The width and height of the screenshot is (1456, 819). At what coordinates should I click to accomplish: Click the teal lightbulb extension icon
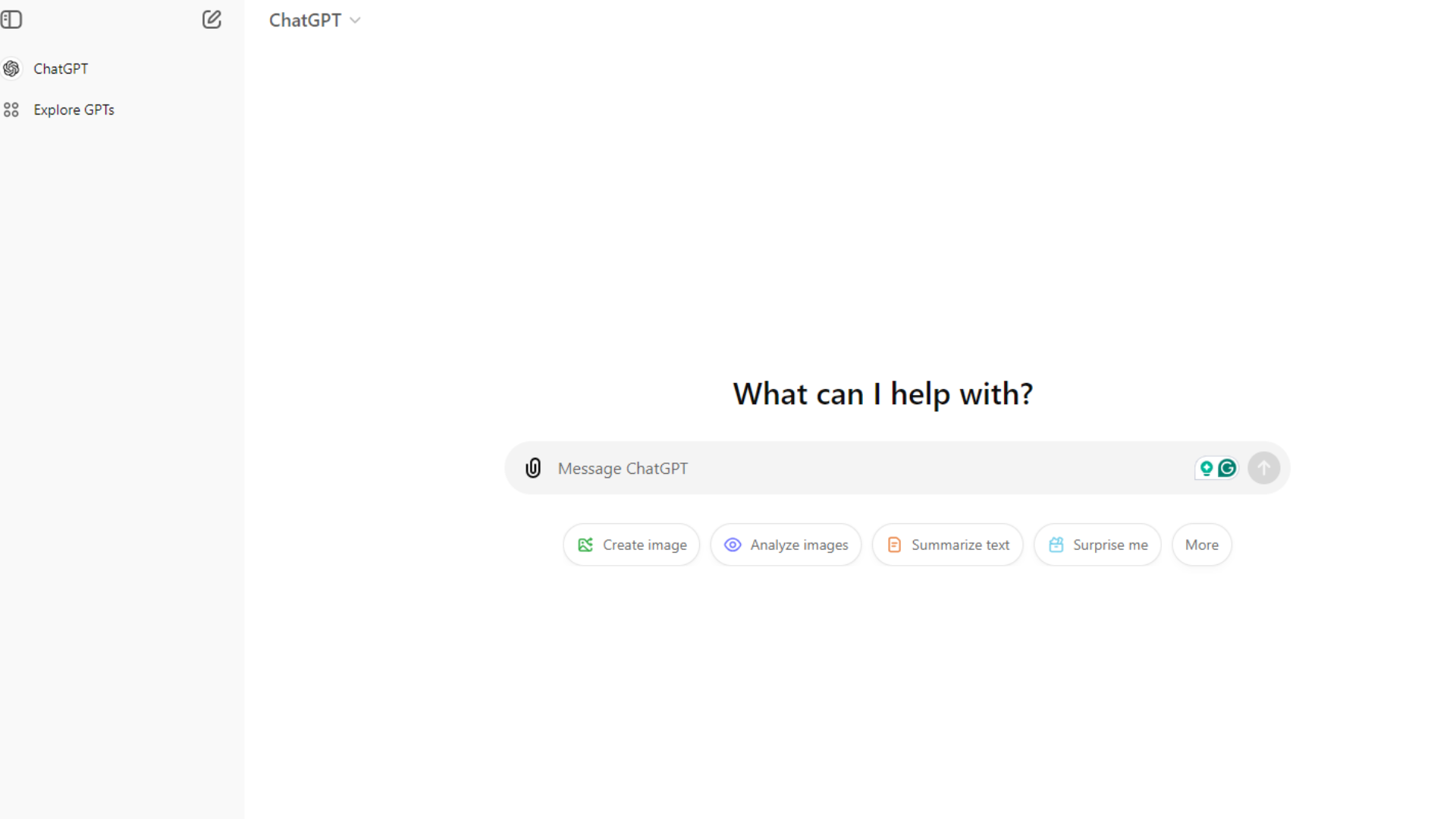pyautogui.click(x=1207, y=469)
